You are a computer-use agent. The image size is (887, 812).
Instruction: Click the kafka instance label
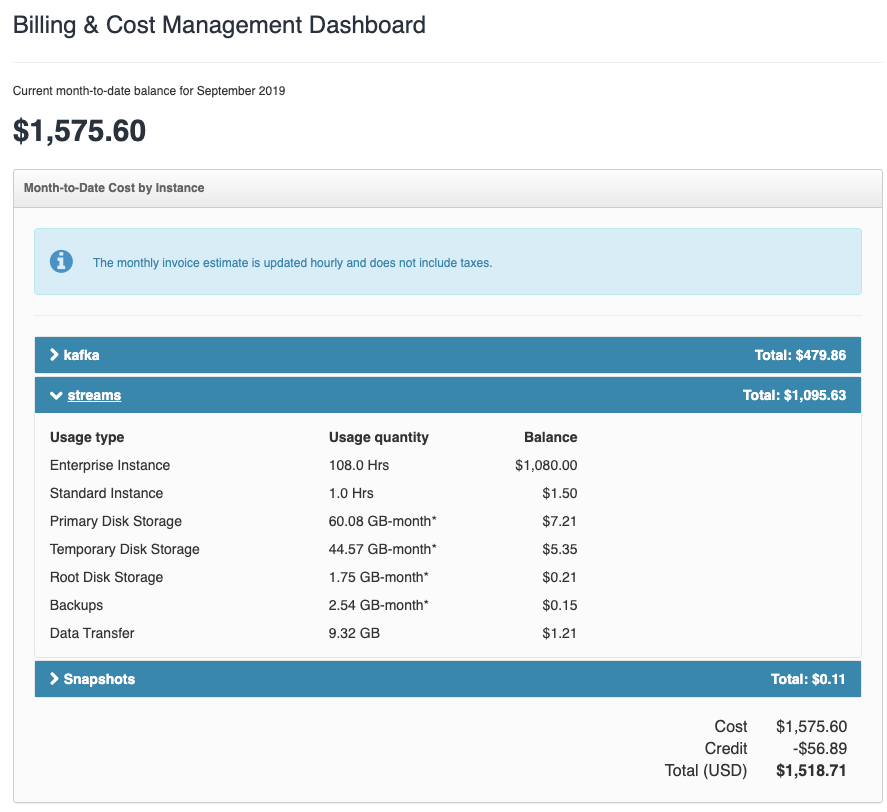pyautogui.click(x=81, y=355)
